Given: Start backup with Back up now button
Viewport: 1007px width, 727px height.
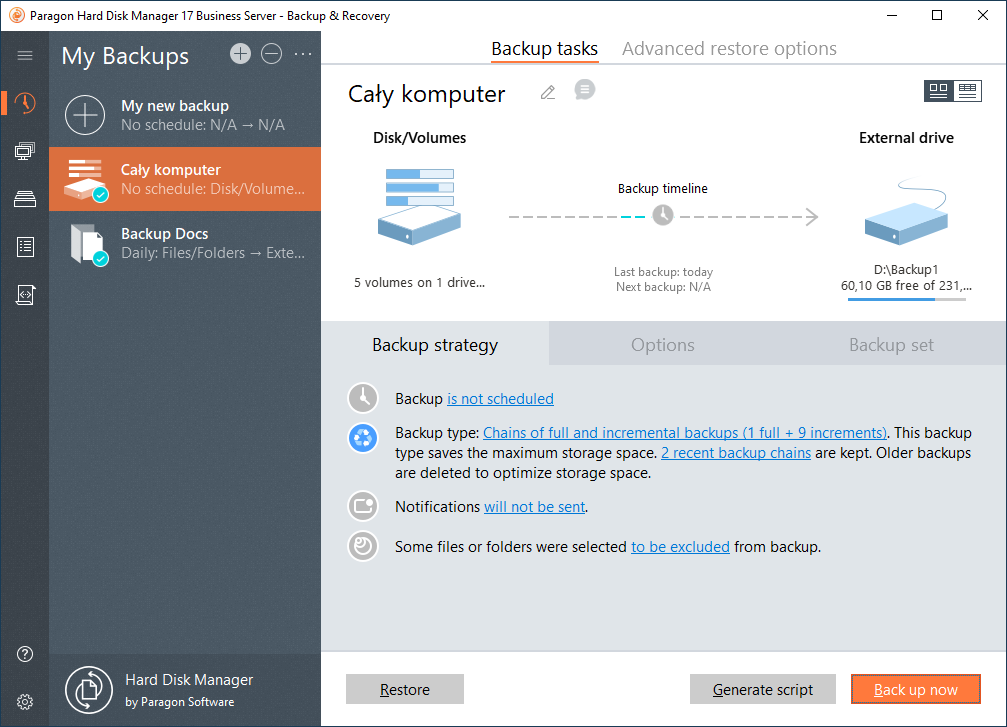Looking at the screenshot, I should (x=916, y=689).
